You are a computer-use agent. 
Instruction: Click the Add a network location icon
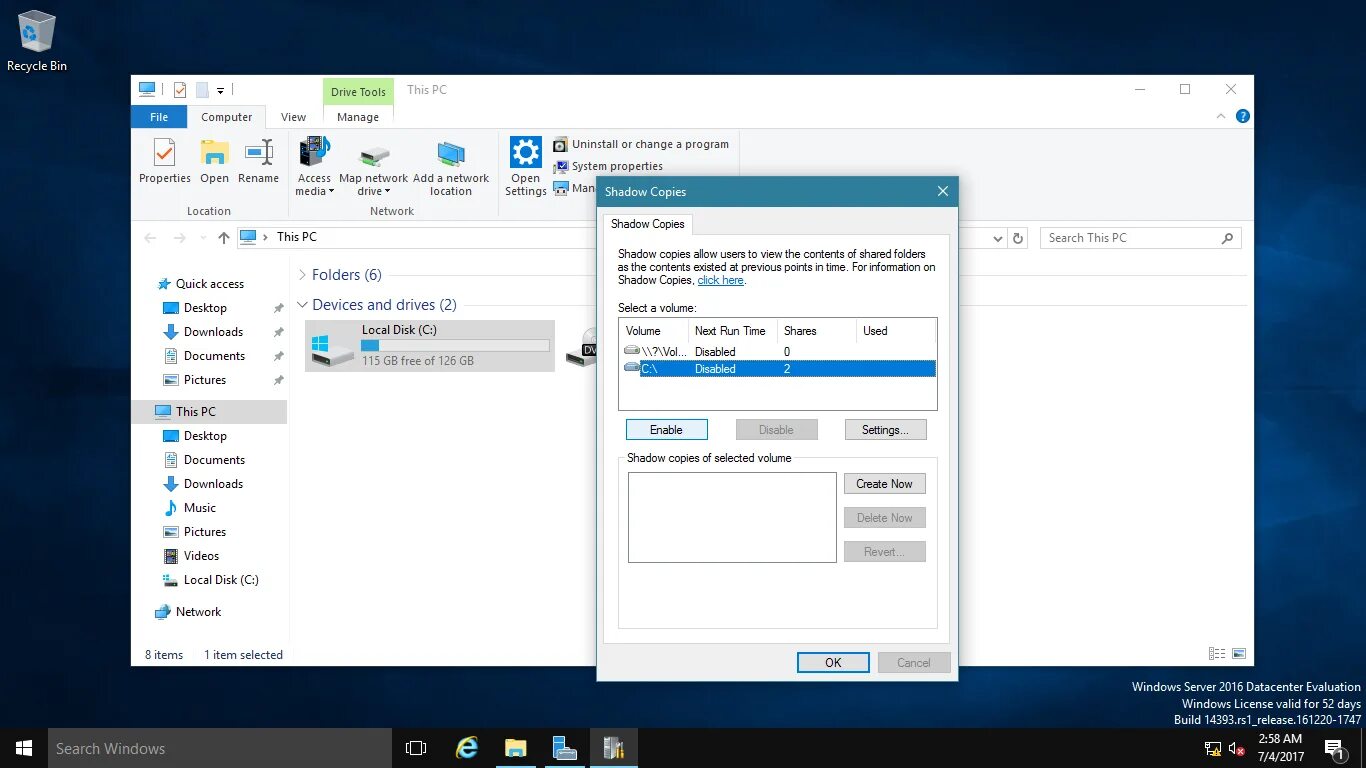click(451, 154)
